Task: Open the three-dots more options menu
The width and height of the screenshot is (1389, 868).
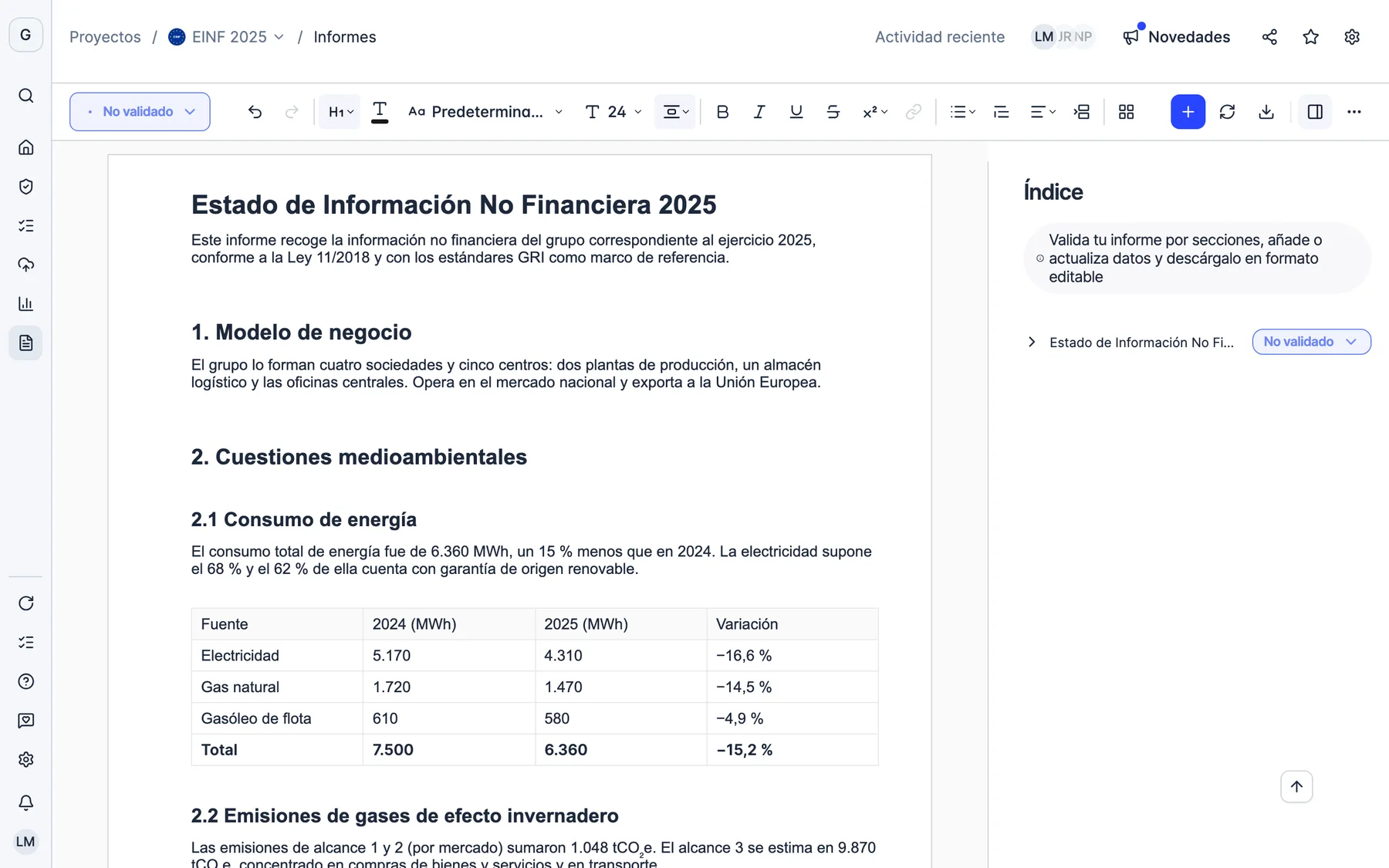Action: click(1354, 112)
